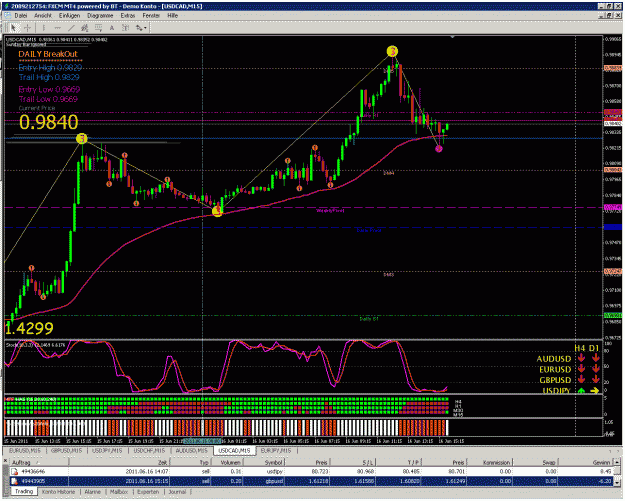Select order row 49443905
The image size is (625, 501).
coord(310,481)
